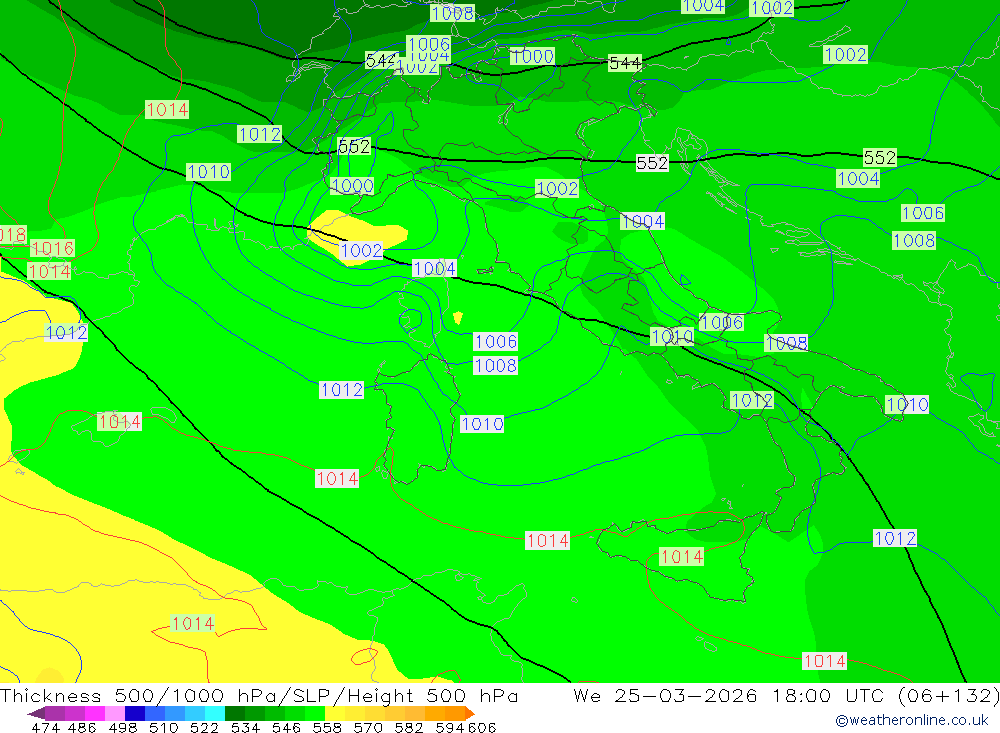Click the 1008 label at the very top edge
1000x733 pixels.
pyautogui.click(x=453, y=13)
